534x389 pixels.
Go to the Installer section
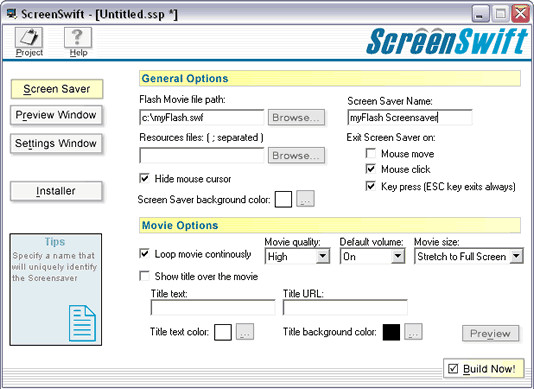point(56,191)
